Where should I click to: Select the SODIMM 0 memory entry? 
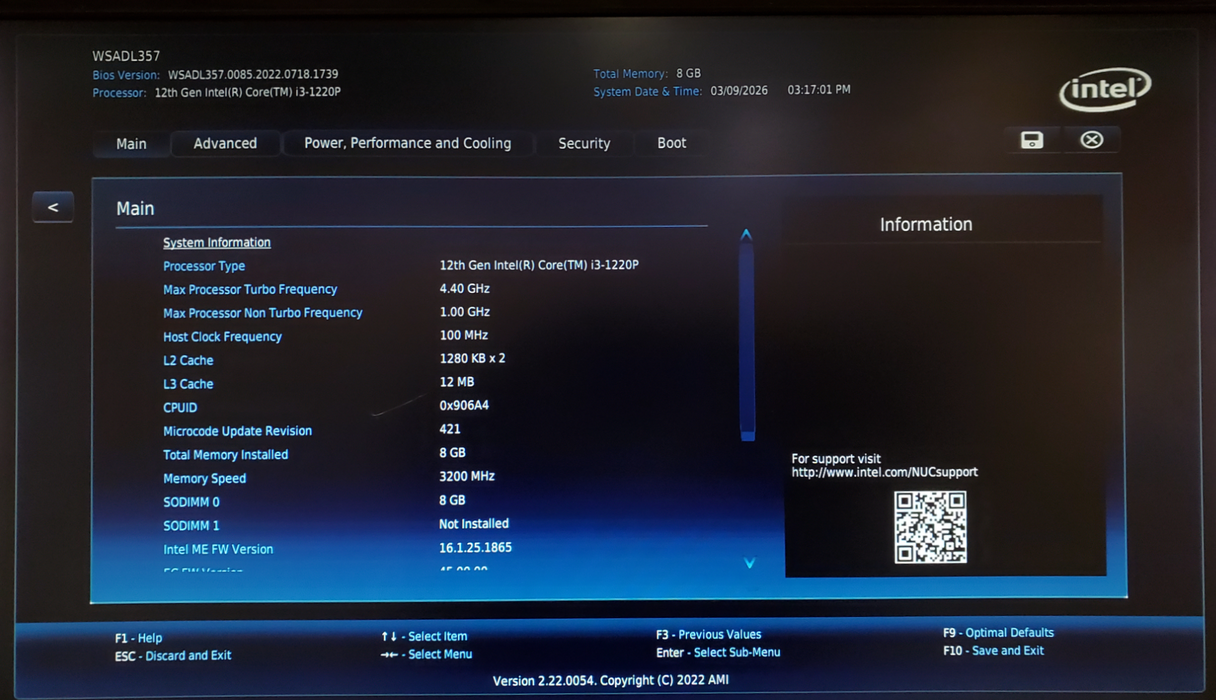coord(191,502)
